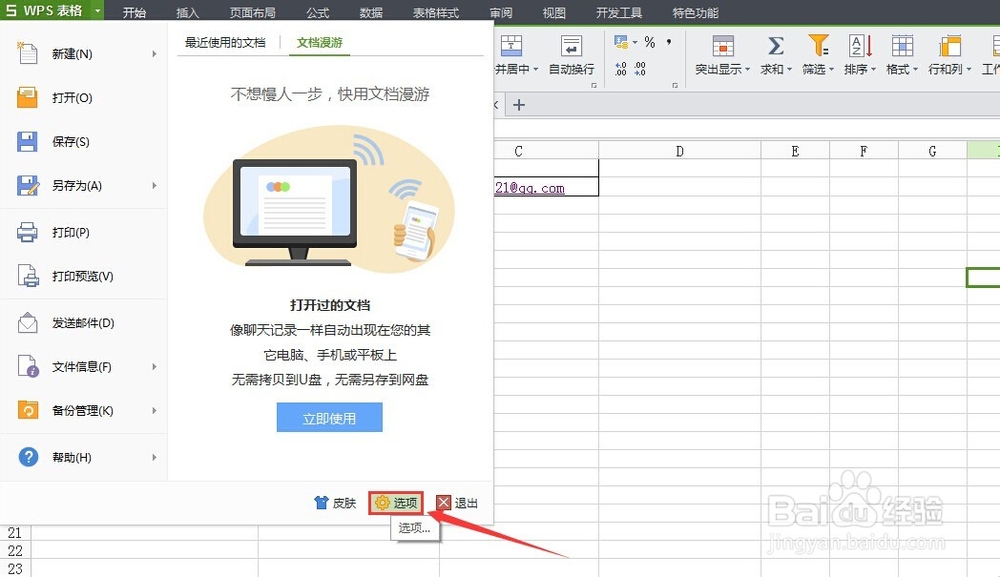Click the 立即使用 button

[329, 417]
